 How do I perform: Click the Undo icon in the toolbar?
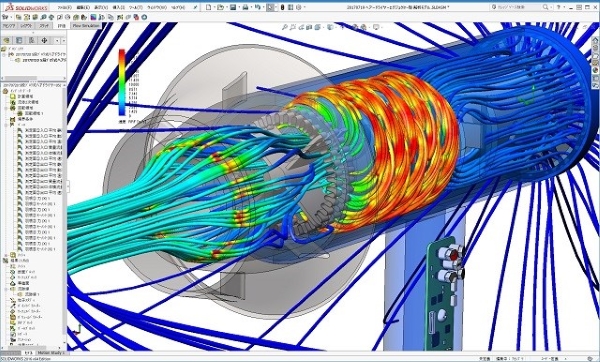tap(257, 7)
